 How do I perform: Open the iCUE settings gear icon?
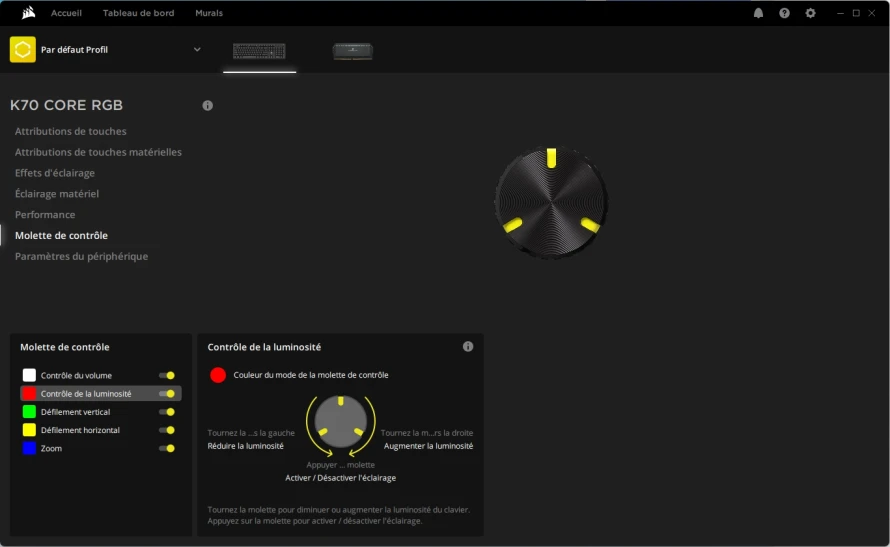tap(811, 13)
